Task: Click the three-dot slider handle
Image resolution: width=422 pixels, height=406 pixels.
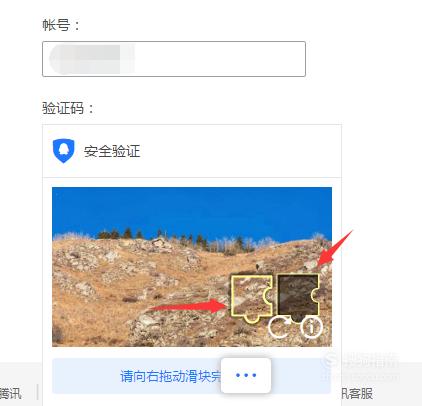Action: (246, 375)
